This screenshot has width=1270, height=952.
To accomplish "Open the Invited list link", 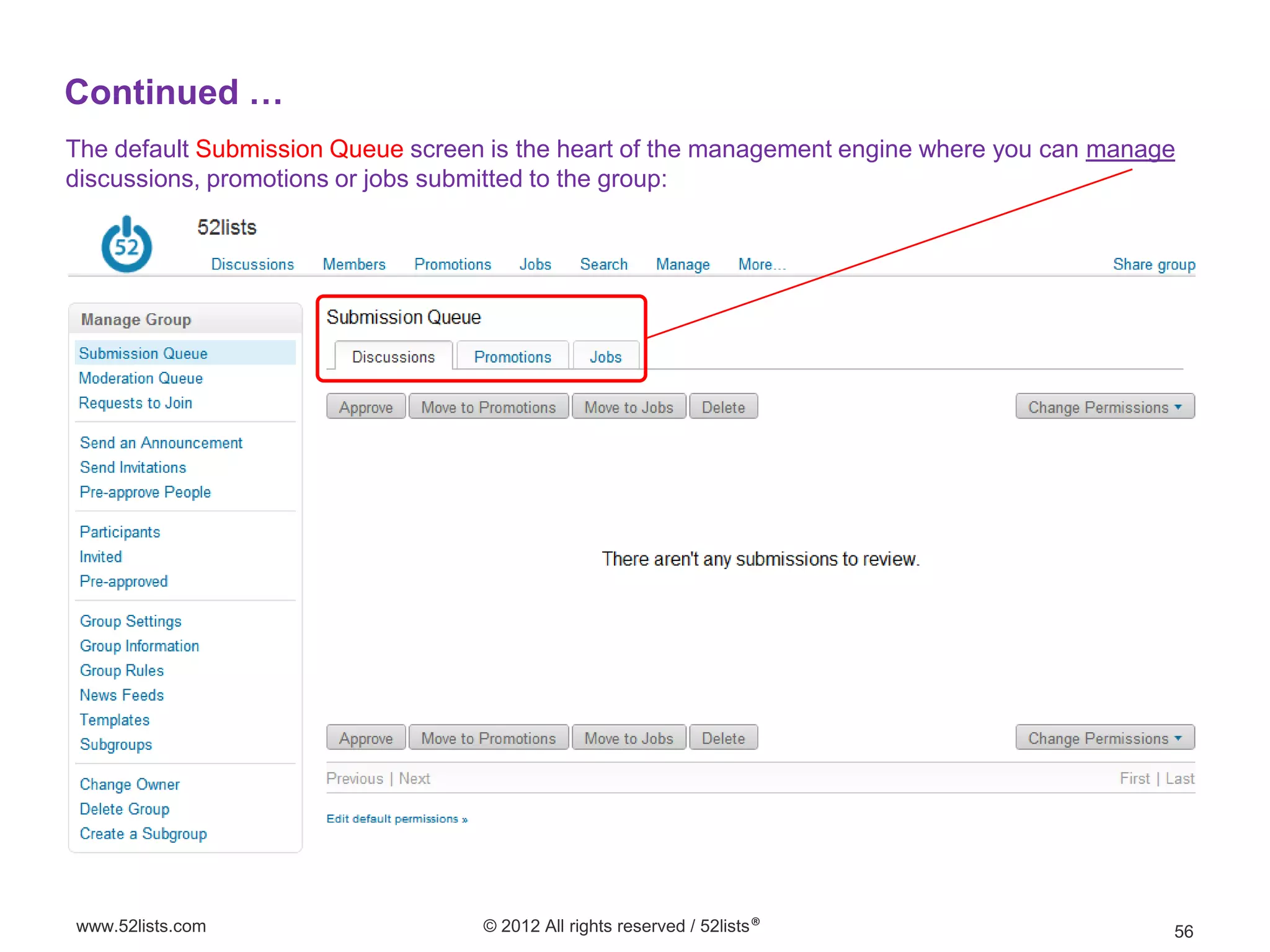I will [x=100, y=557].
